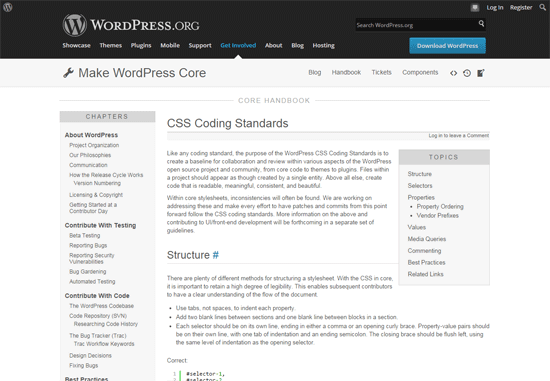This screenshot has width=550, height=381.
Task: Open the Components tab
Action: (x=420, y=72)
